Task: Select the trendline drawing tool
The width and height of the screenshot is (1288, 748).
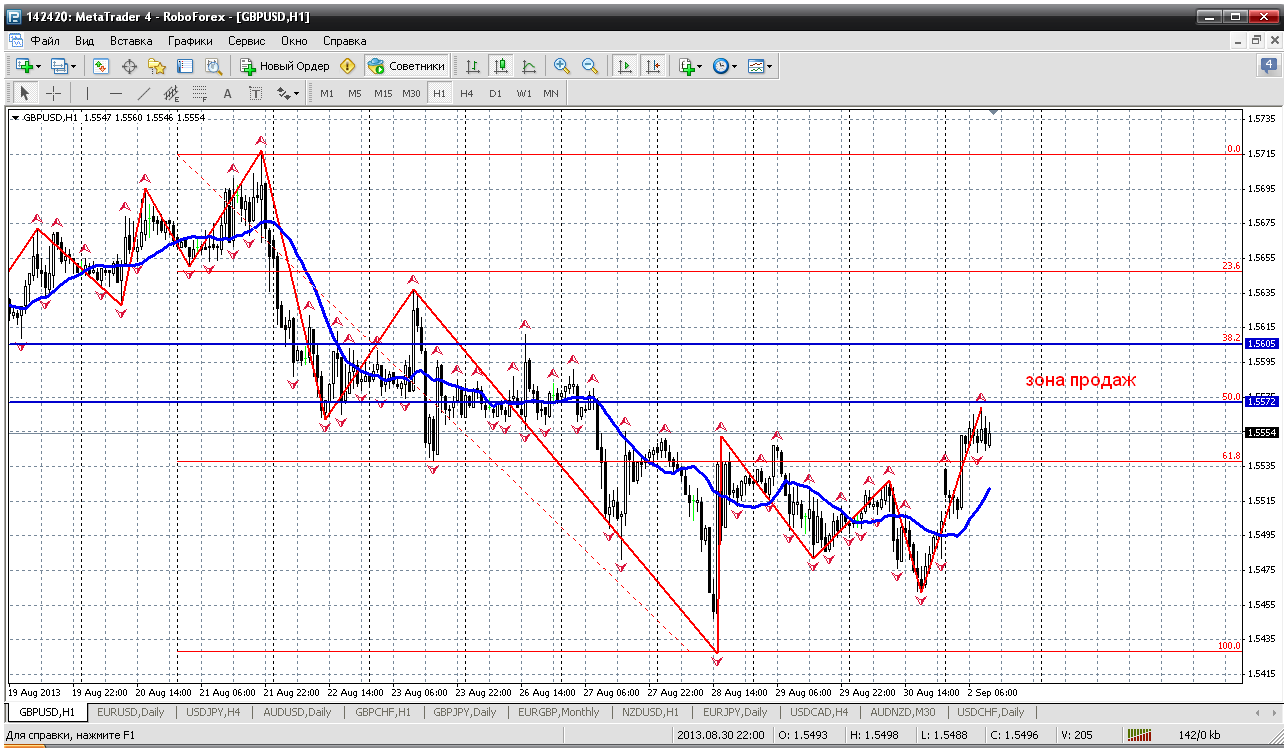Action: (144, 93)
